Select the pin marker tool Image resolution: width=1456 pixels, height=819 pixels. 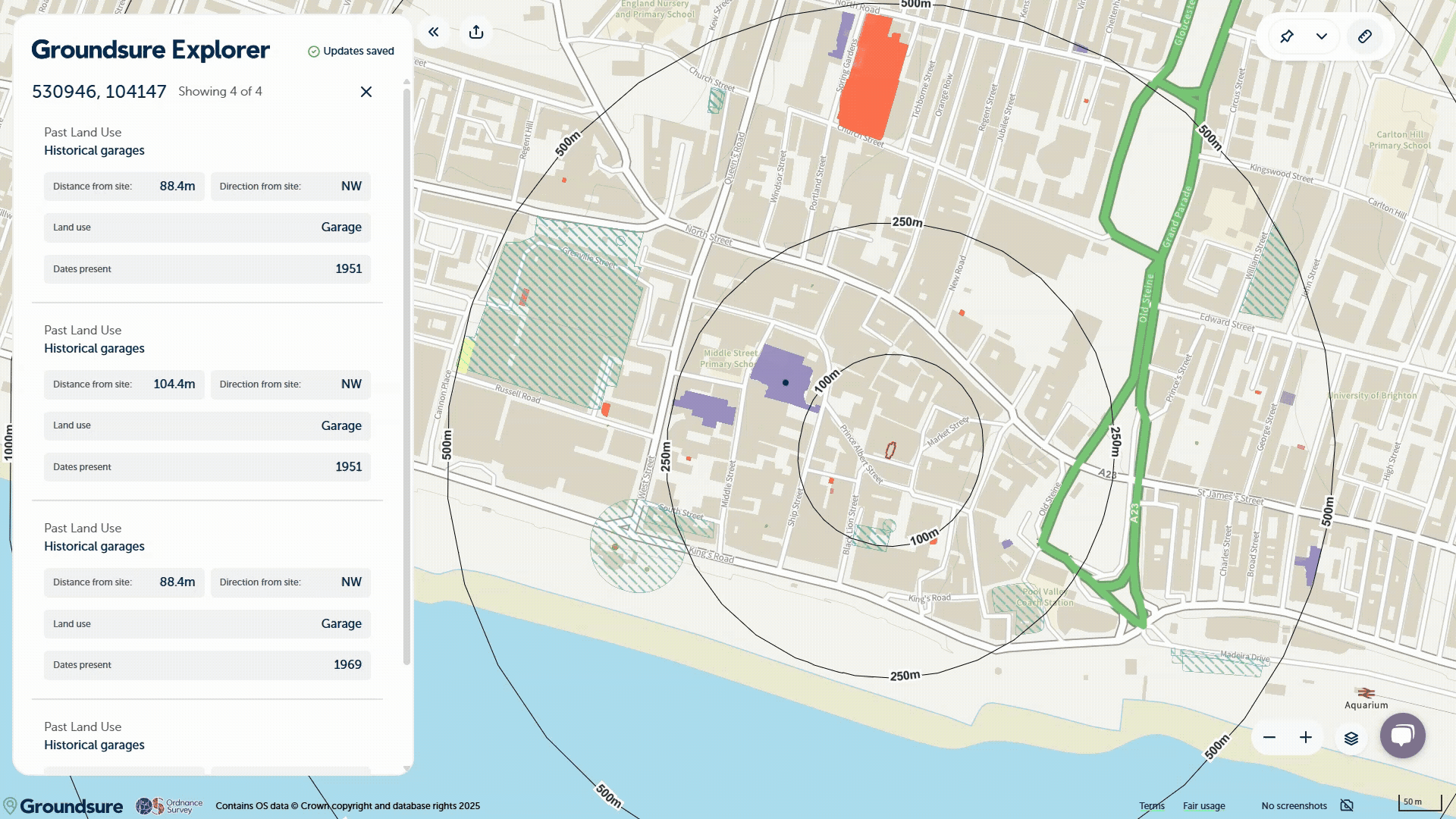point(1287,36)
